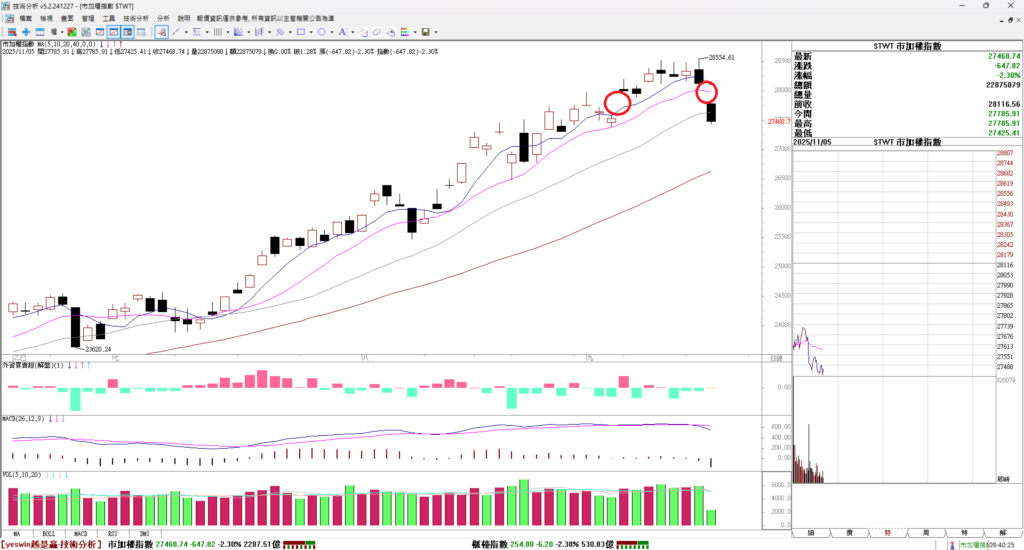The width and height of the screenshot is (1024, 550).
Task: Click the RSI tab at bottom
Action: [x=112, y=534]
